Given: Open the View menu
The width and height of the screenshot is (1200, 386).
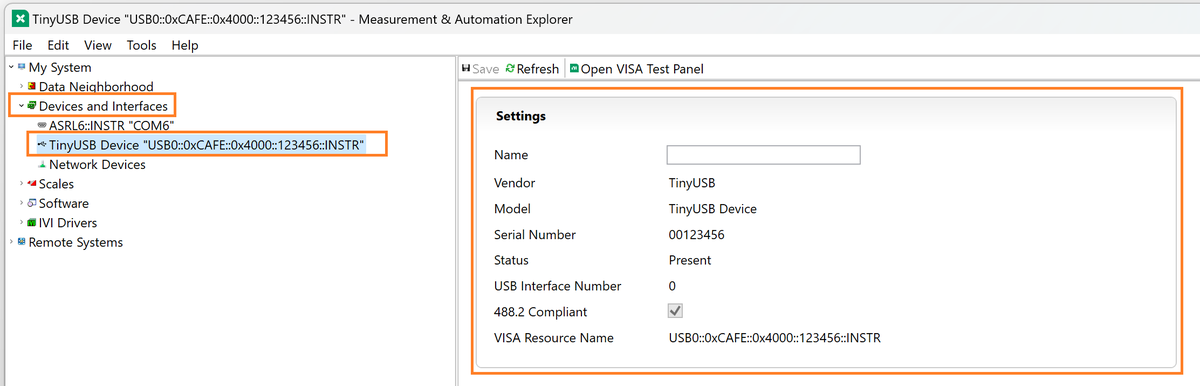Looking at the screenshot, I should click(98, 45).
